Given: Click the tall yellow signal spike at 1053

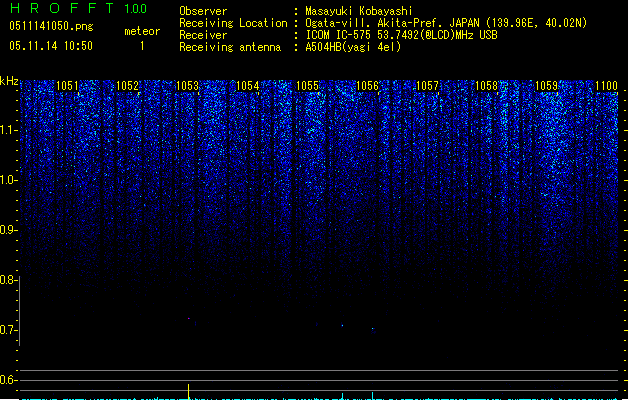Looking at the screenshot, I should (189, 392).
